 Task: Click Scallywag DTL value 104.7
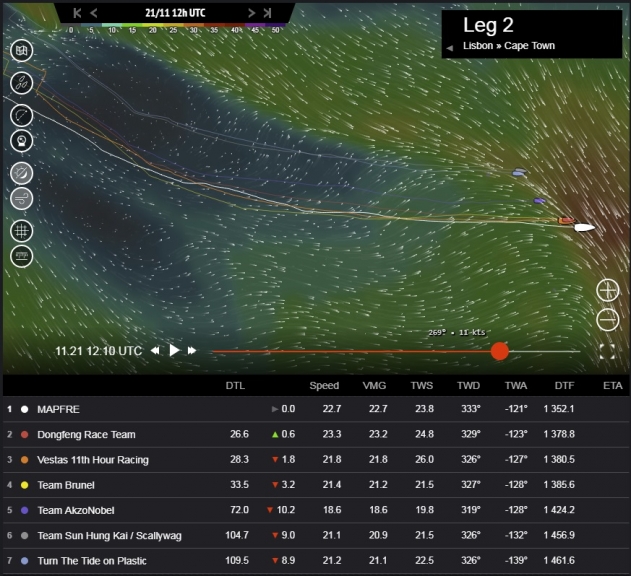[x=237, y=535]
